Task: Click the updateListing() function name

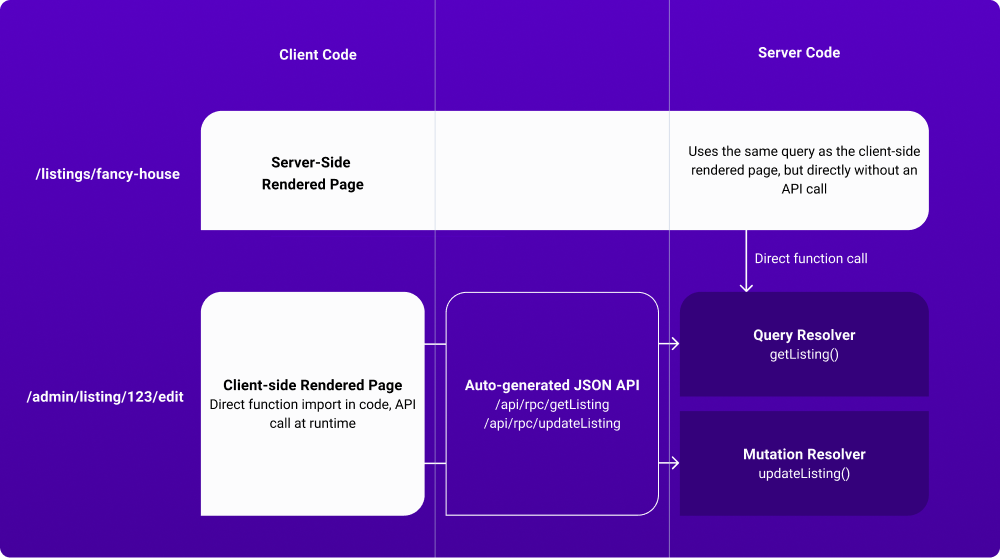Action: coord(804,473)
